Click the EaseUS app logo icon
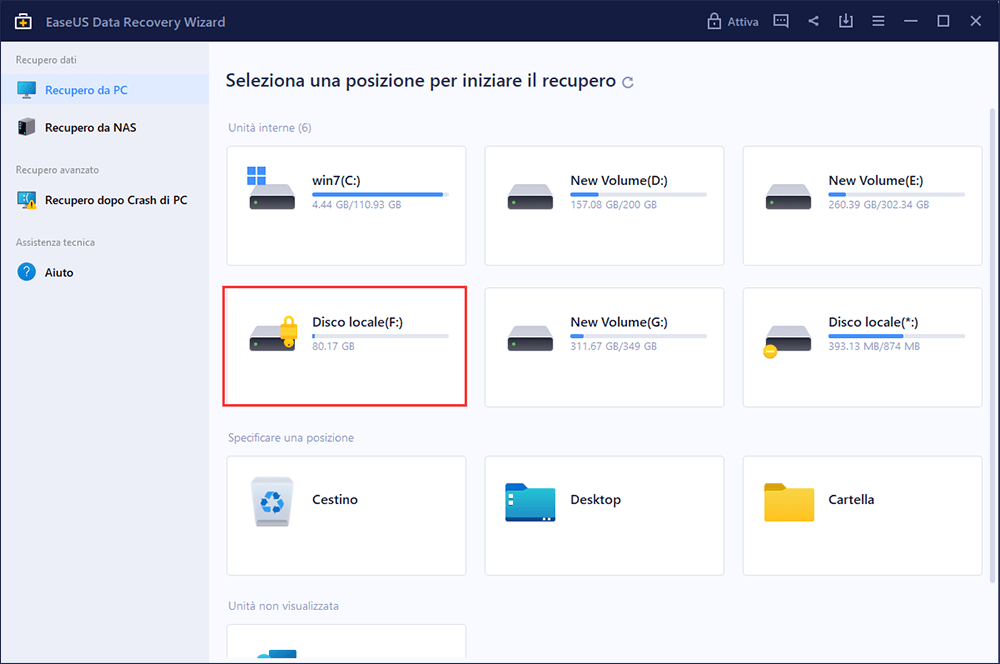This screenshot has height=664, width=1000. [23, 22]
